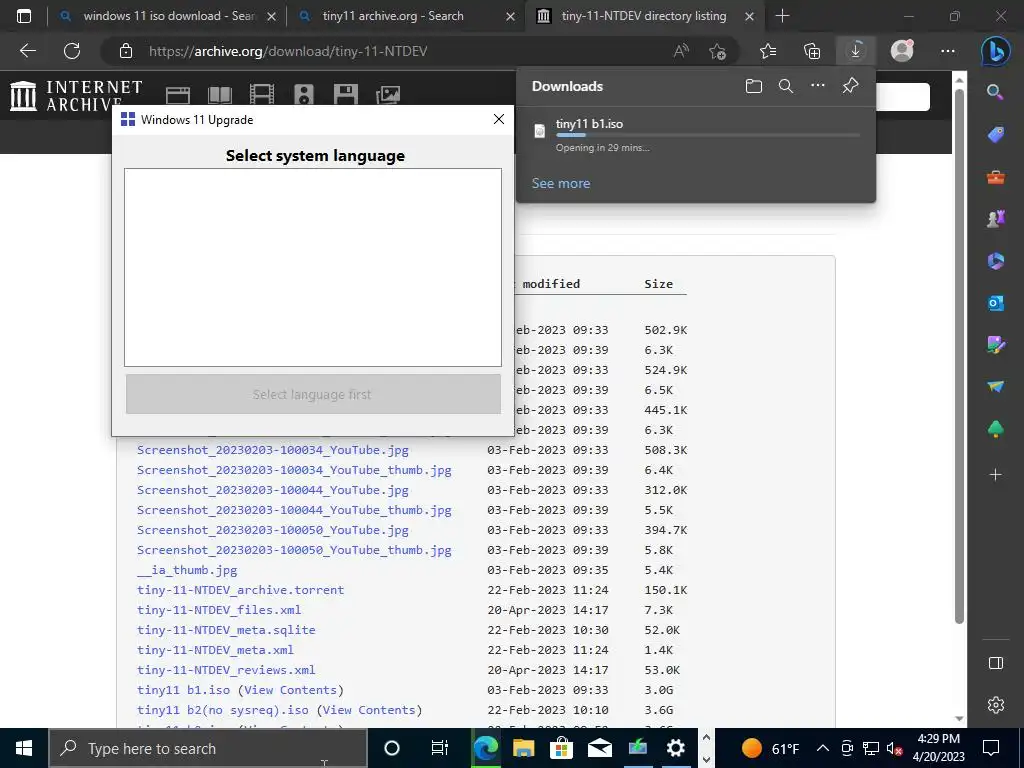Open the tab actions menu icon
The height and width of the screenshot is (768, 1024).
tap(24, 16)
